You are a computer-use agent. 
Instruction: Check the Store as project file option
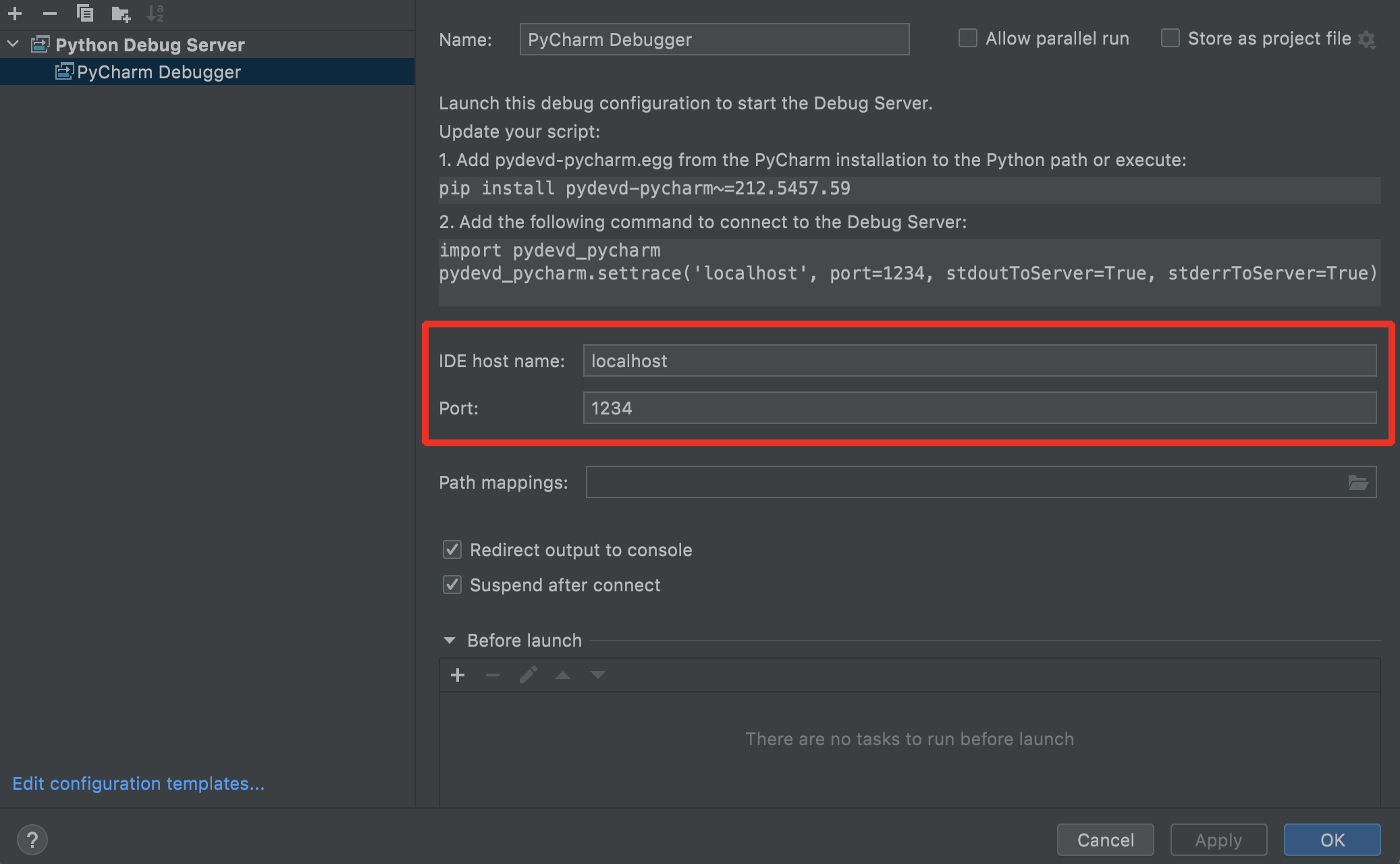click(1170, 38)
